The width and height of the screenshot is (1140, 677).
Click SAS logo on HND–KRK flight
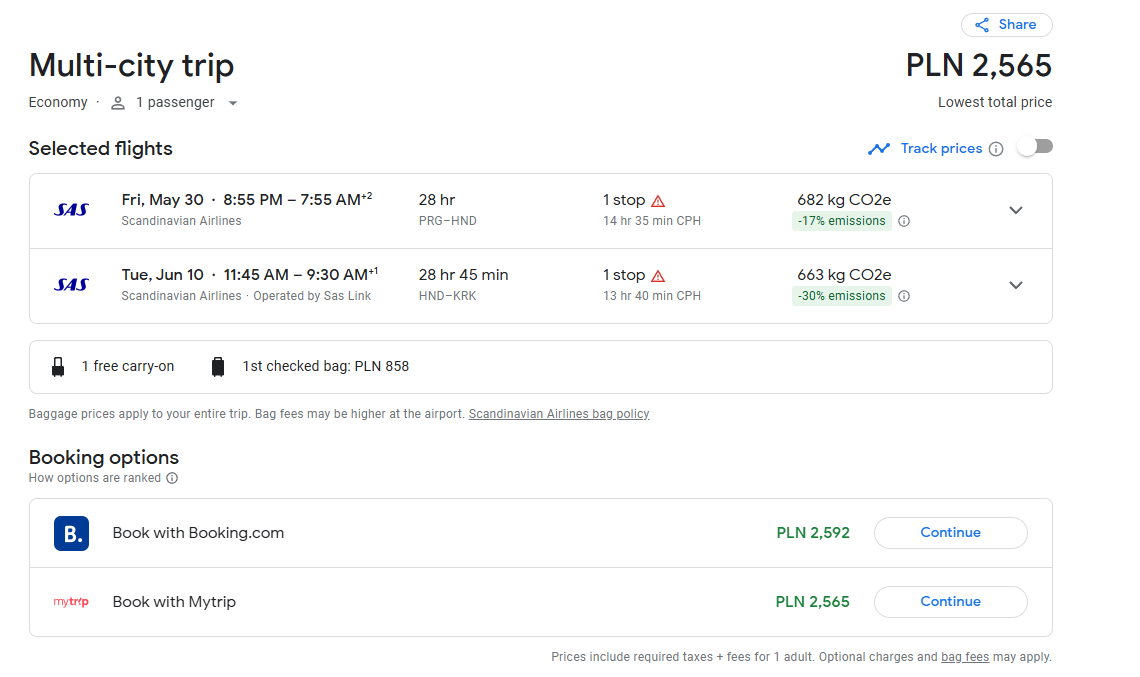(71, 285)
